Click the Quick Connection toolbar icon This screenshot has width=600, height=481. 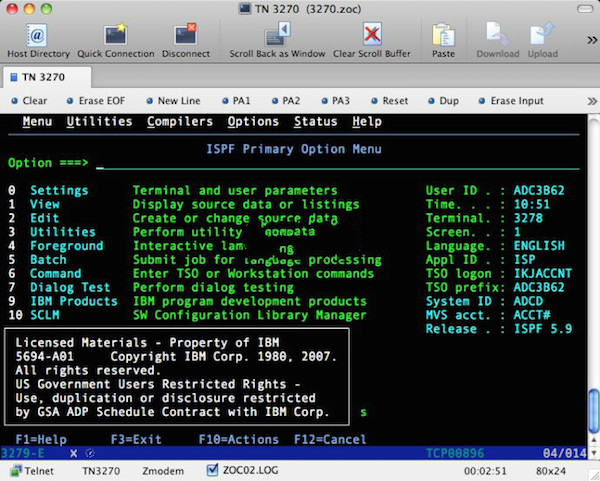point(116,36)
